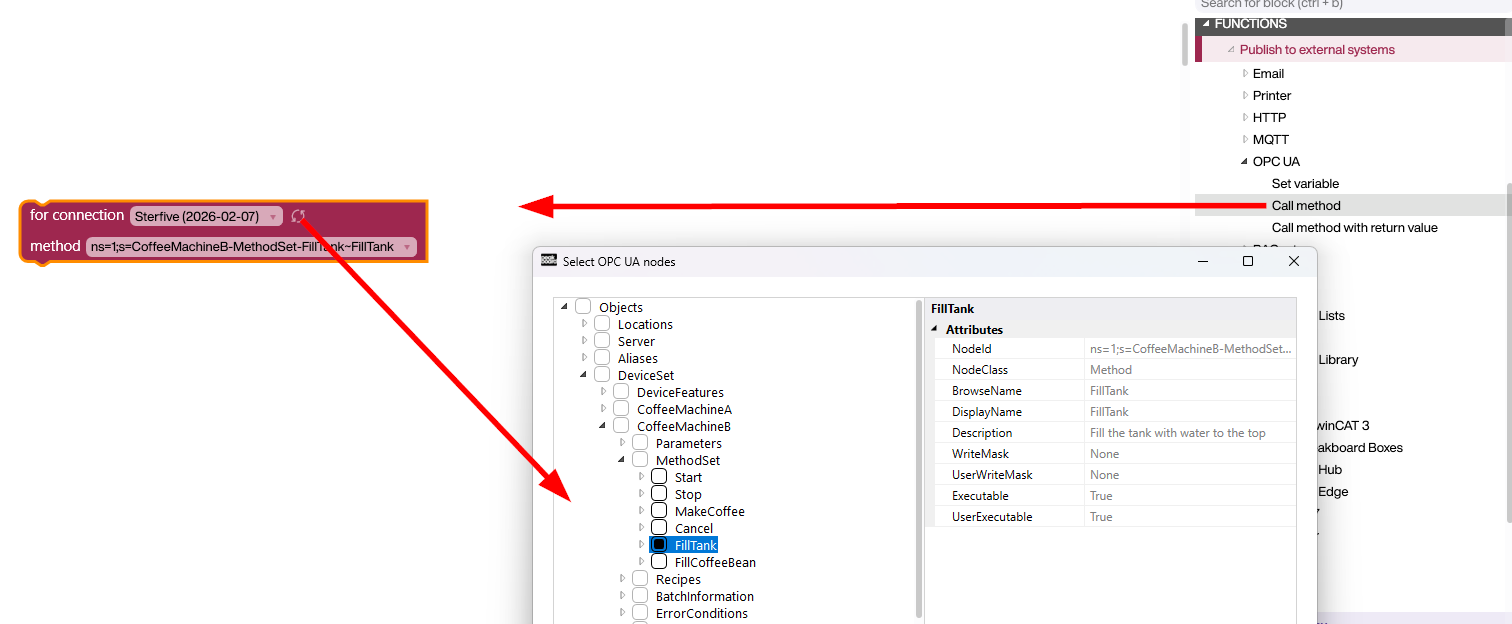Expand the CoffeeMachineA tree node

[603, 409]
